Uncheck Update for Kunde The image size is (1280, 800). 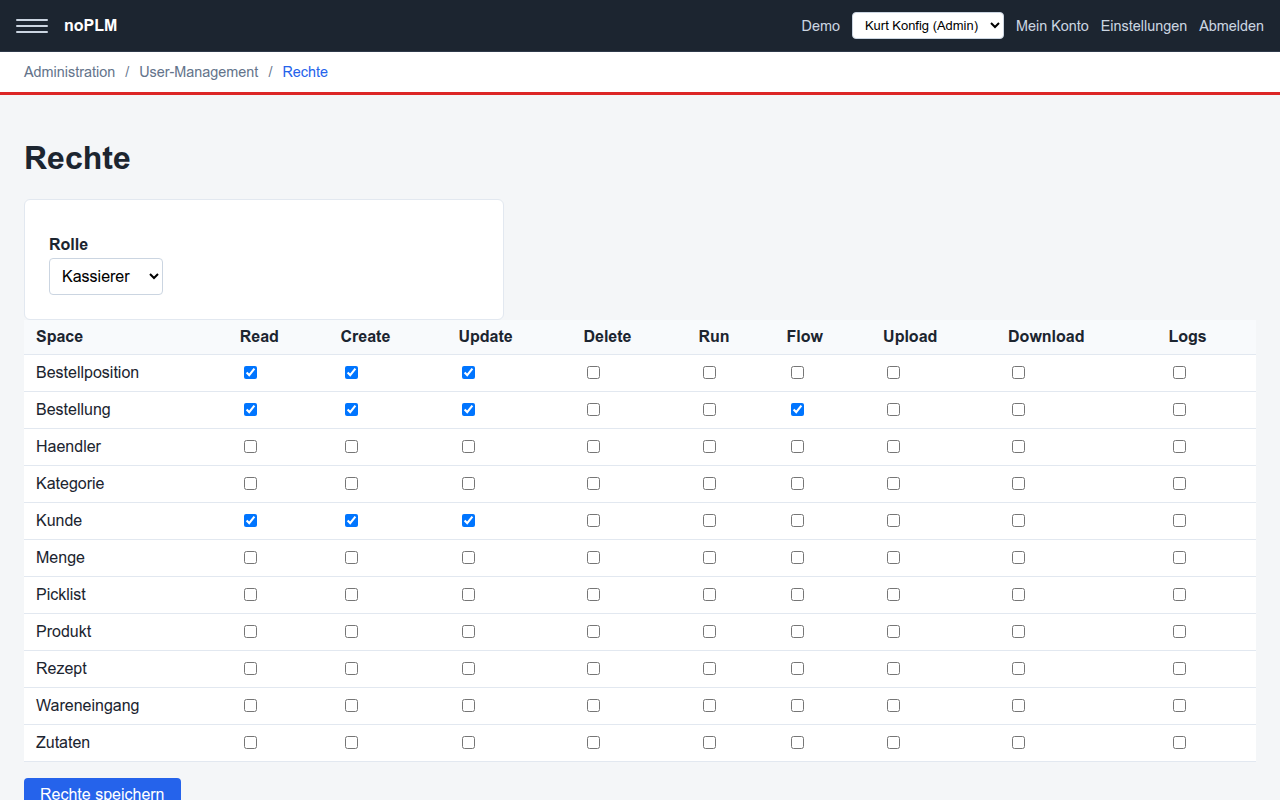[x=469, y=520]
